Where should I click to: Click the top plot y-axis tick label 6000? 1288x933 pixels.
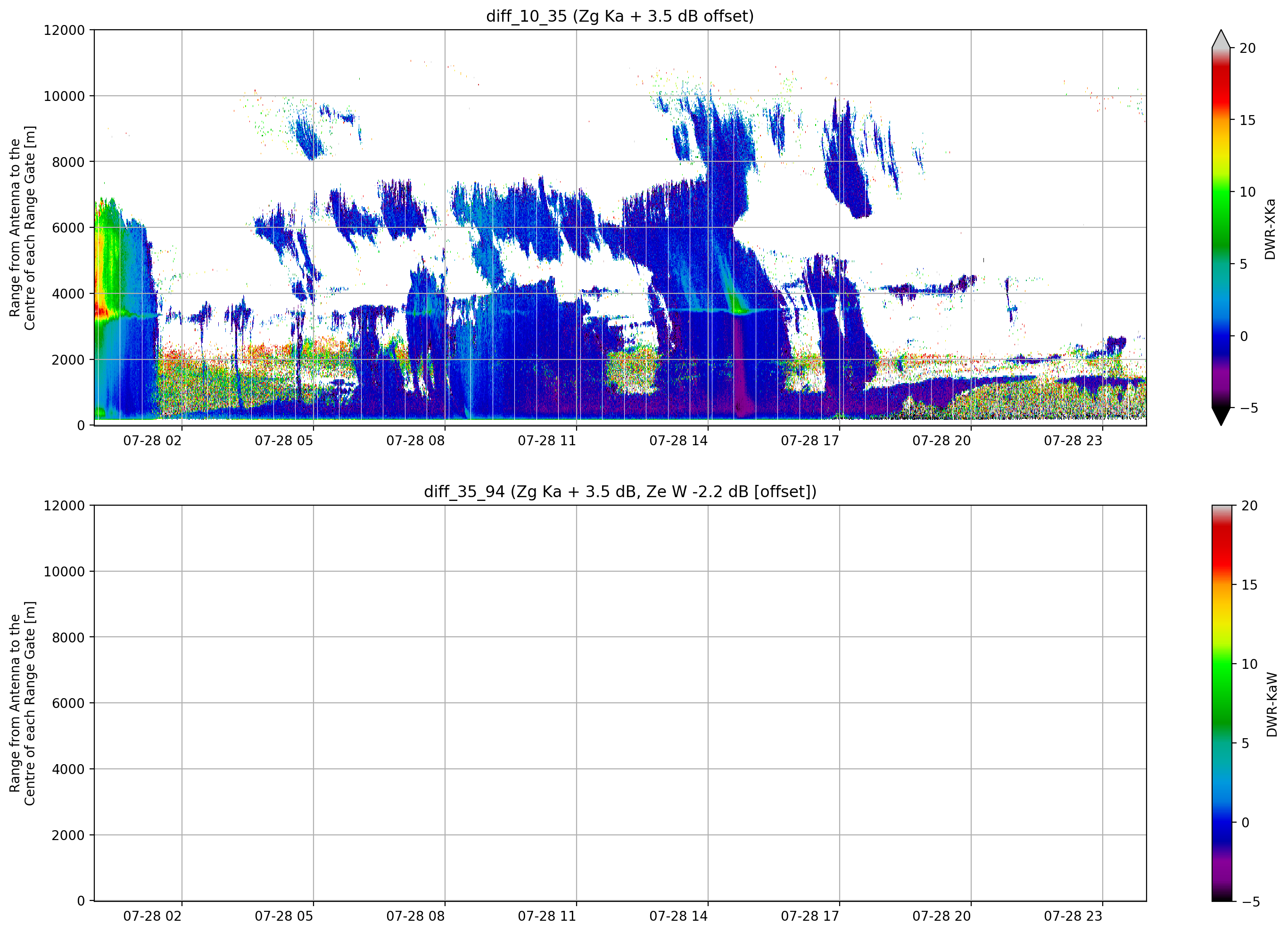(68, 228)
